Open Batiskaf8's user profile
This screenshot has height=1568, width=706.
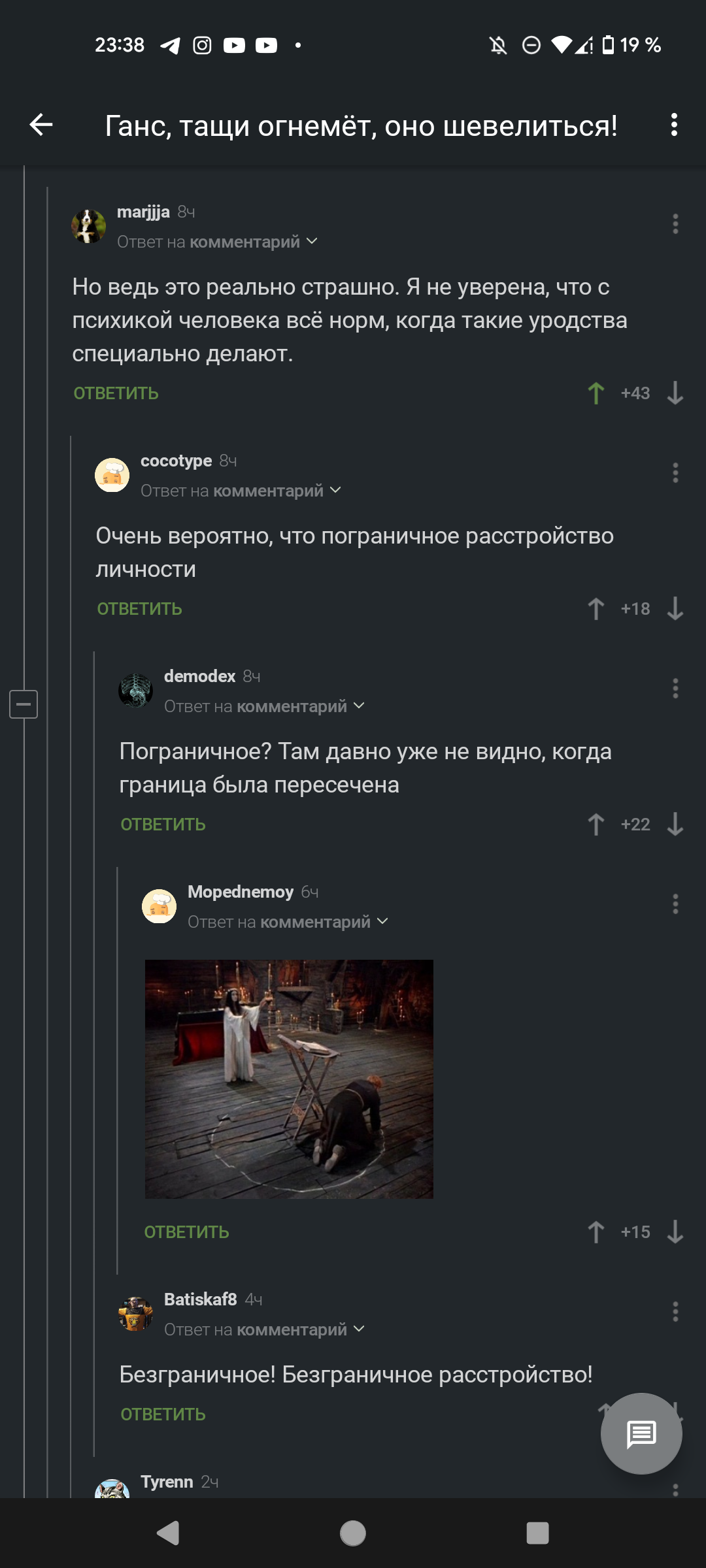pos(200,1299)
